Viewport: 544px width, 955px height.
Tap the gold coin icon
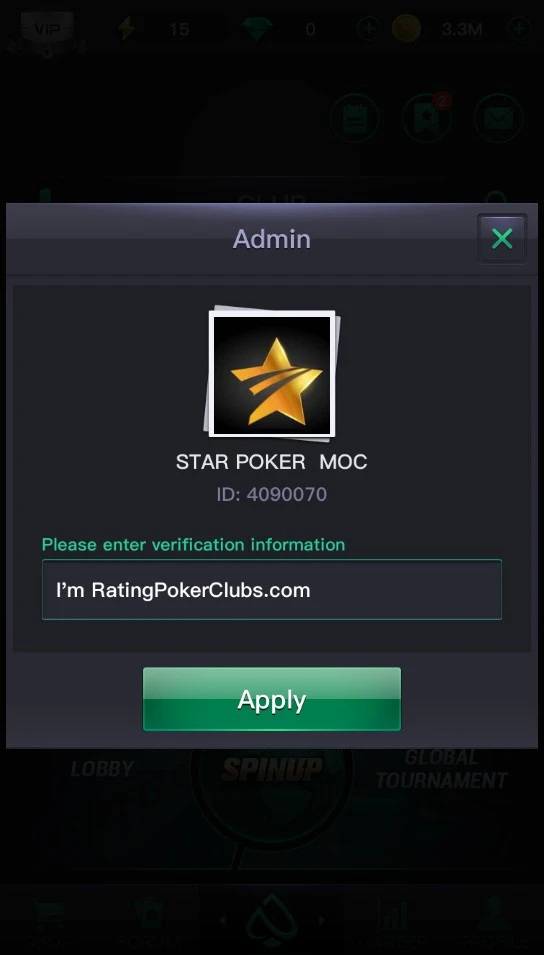pos(406,29)
